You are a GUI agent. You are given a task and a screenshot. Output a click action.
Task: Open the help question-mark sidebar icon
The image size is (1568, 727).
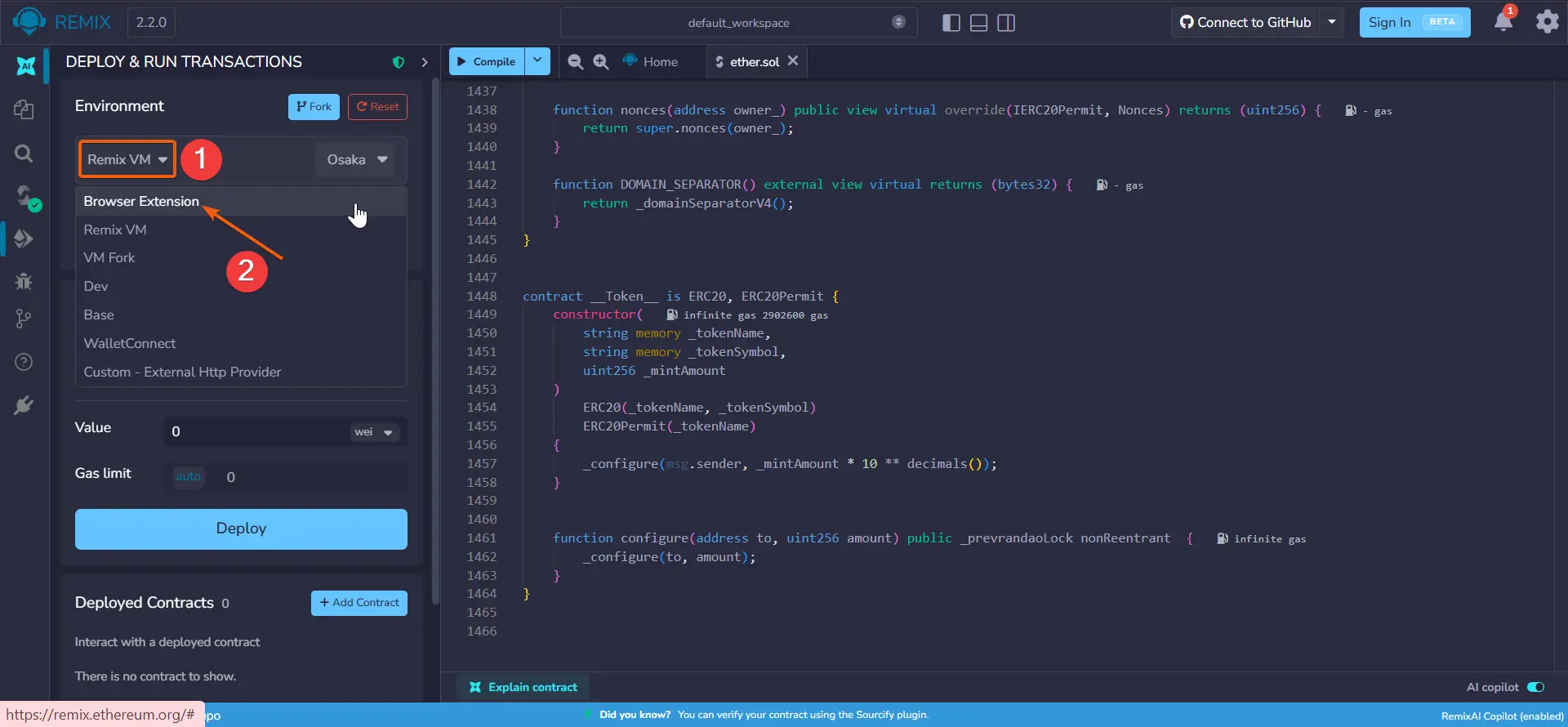(x=24, y=362)
